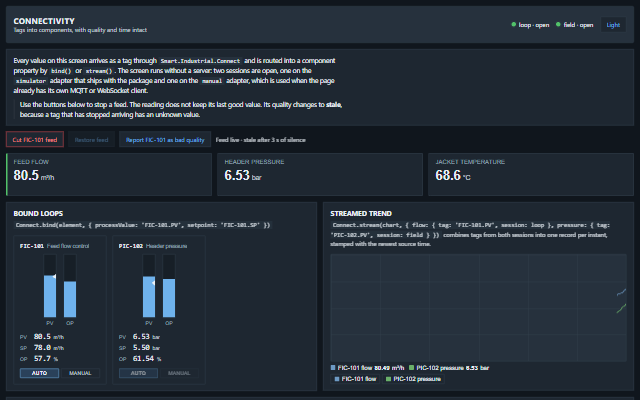
Task: Select AUTO mode for FIC-101
Action: pyautogui.click(x=39, y=373)
